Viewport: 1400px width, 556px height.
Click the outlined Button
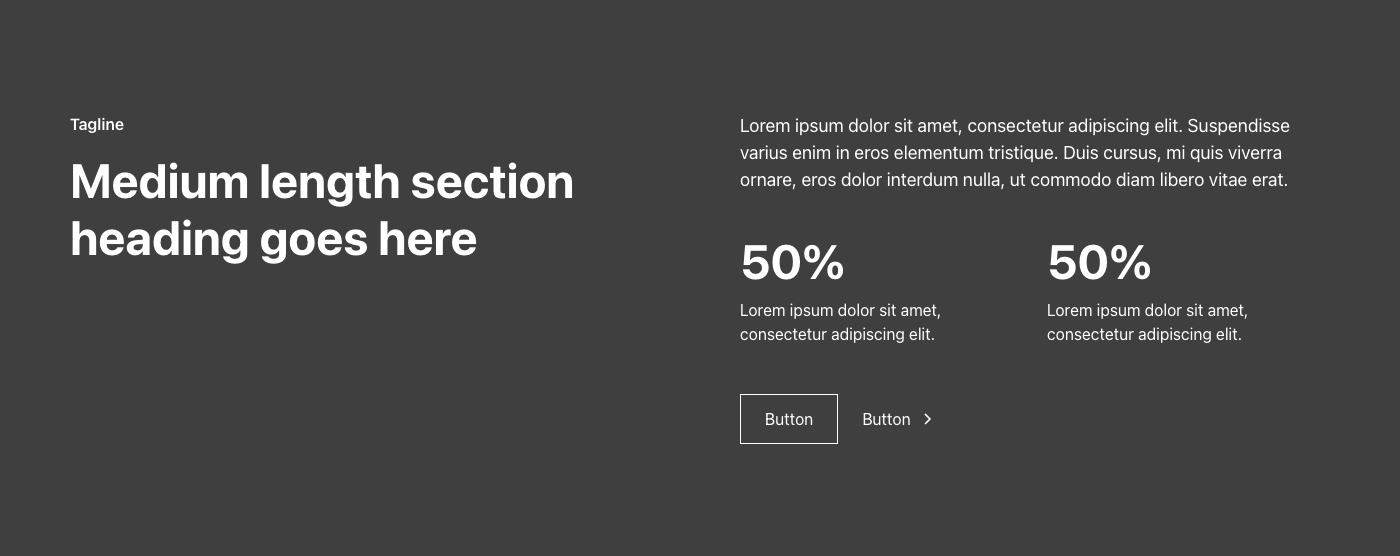click(788, 419)
